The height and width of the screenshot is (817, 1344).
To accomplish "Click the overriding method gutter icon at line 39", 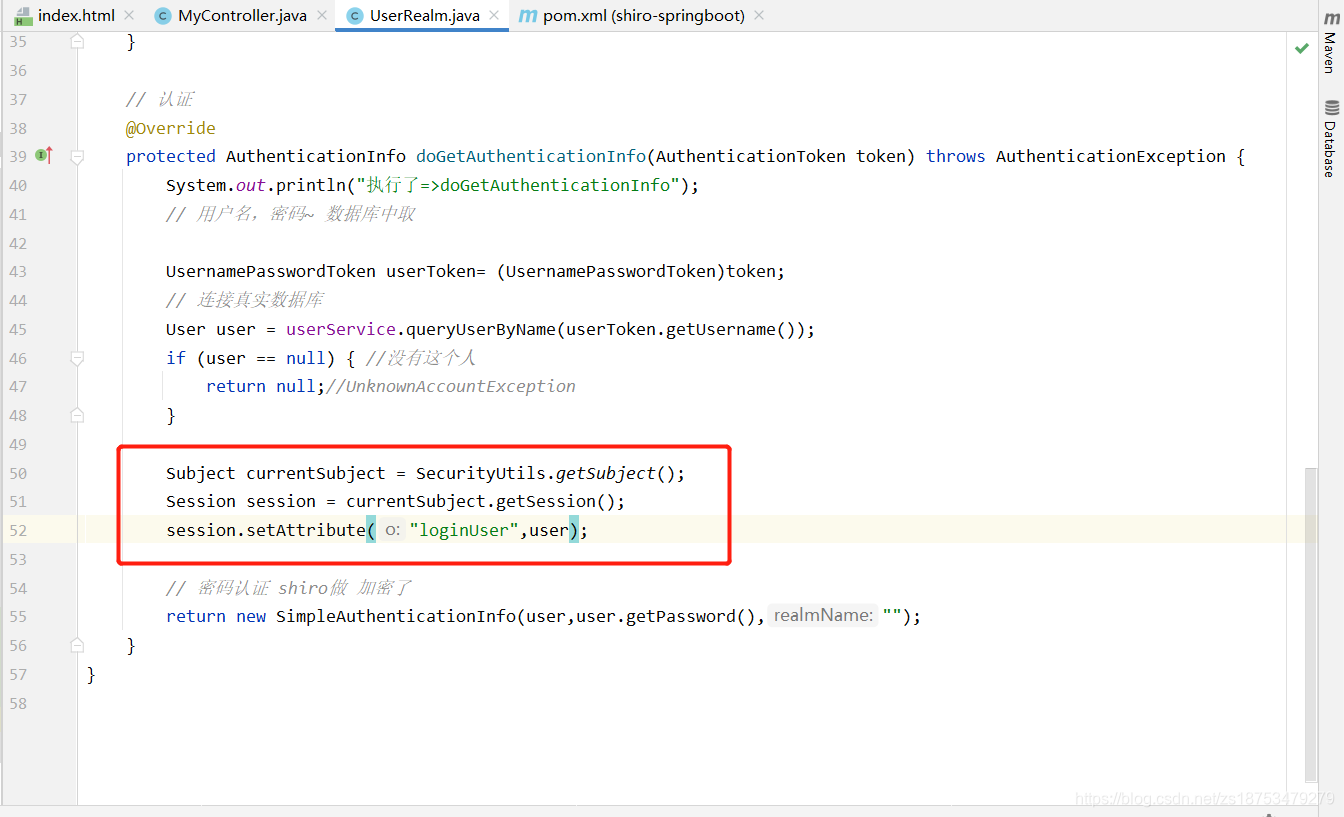I will [x=44, y=155].
